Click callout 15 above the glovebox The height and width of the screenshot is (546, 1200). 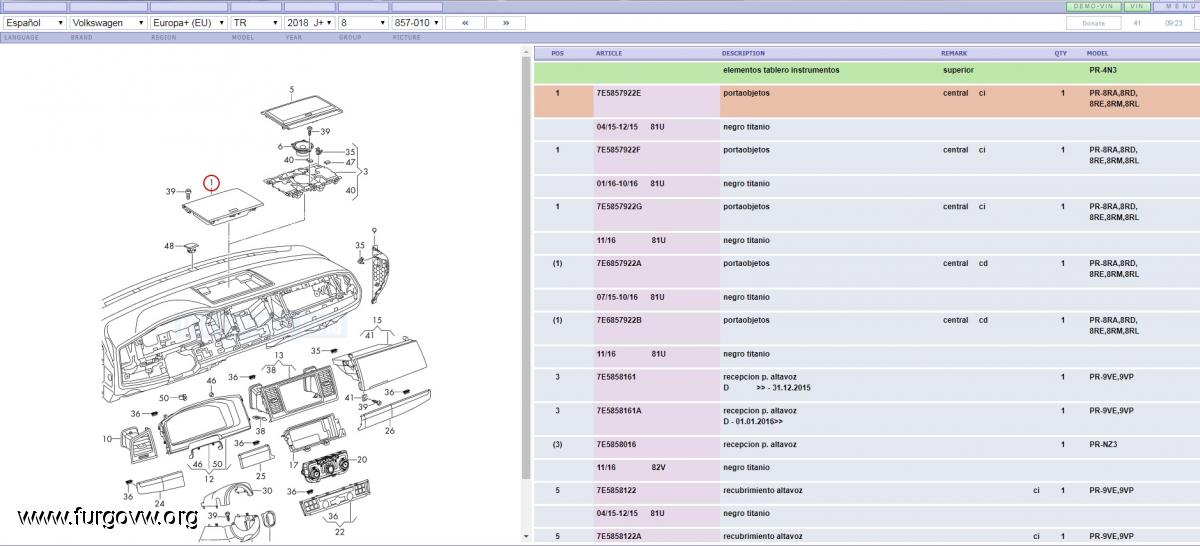(377, 321)
